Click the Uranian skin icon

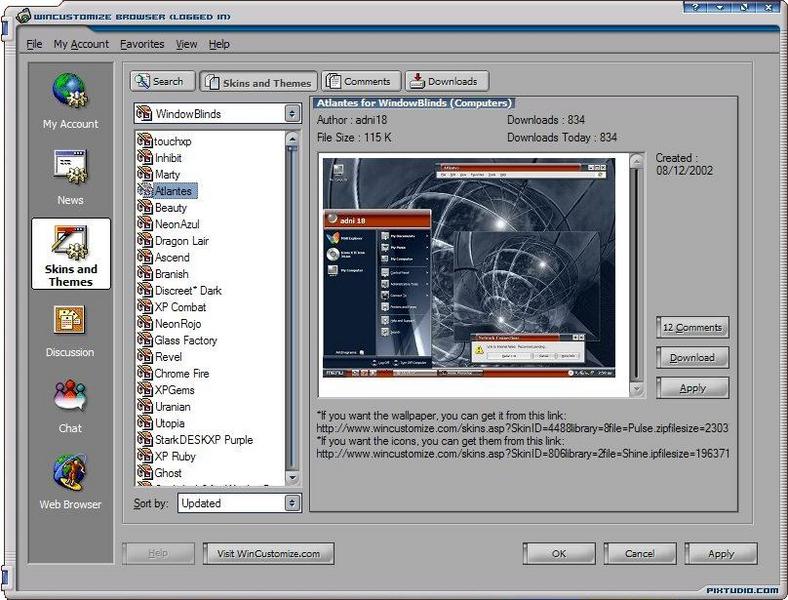(145, 406)
